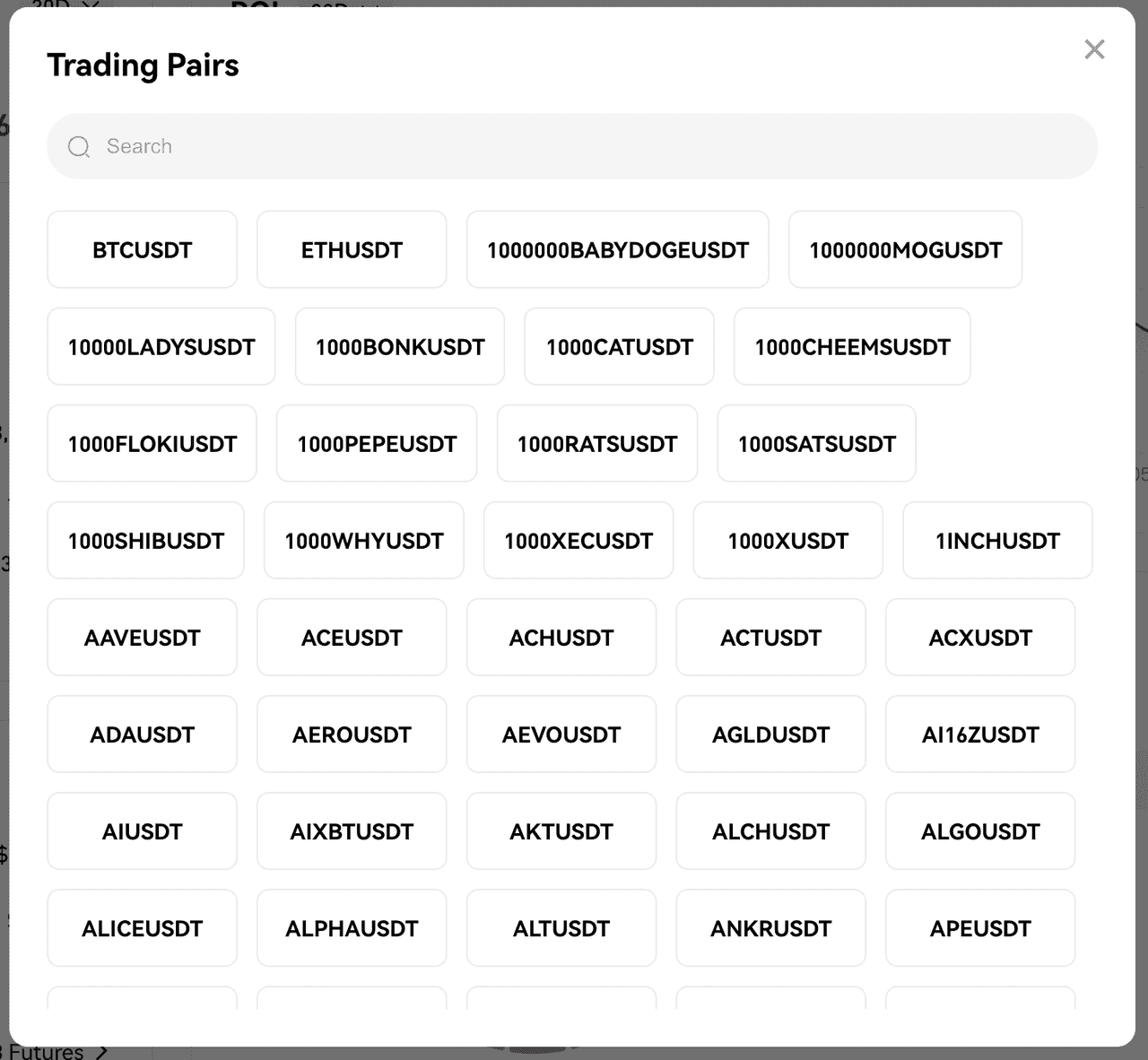
Task: Select the BTCUSDT trading pair
Action: click(x=143, y=249)
